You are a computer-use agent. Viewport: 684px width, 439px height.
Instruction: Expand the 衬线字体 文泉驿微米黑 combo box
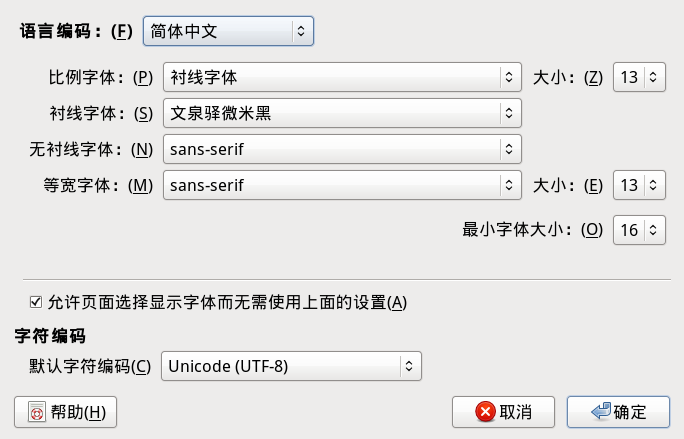pyautogui.click(x=342, y=113)
